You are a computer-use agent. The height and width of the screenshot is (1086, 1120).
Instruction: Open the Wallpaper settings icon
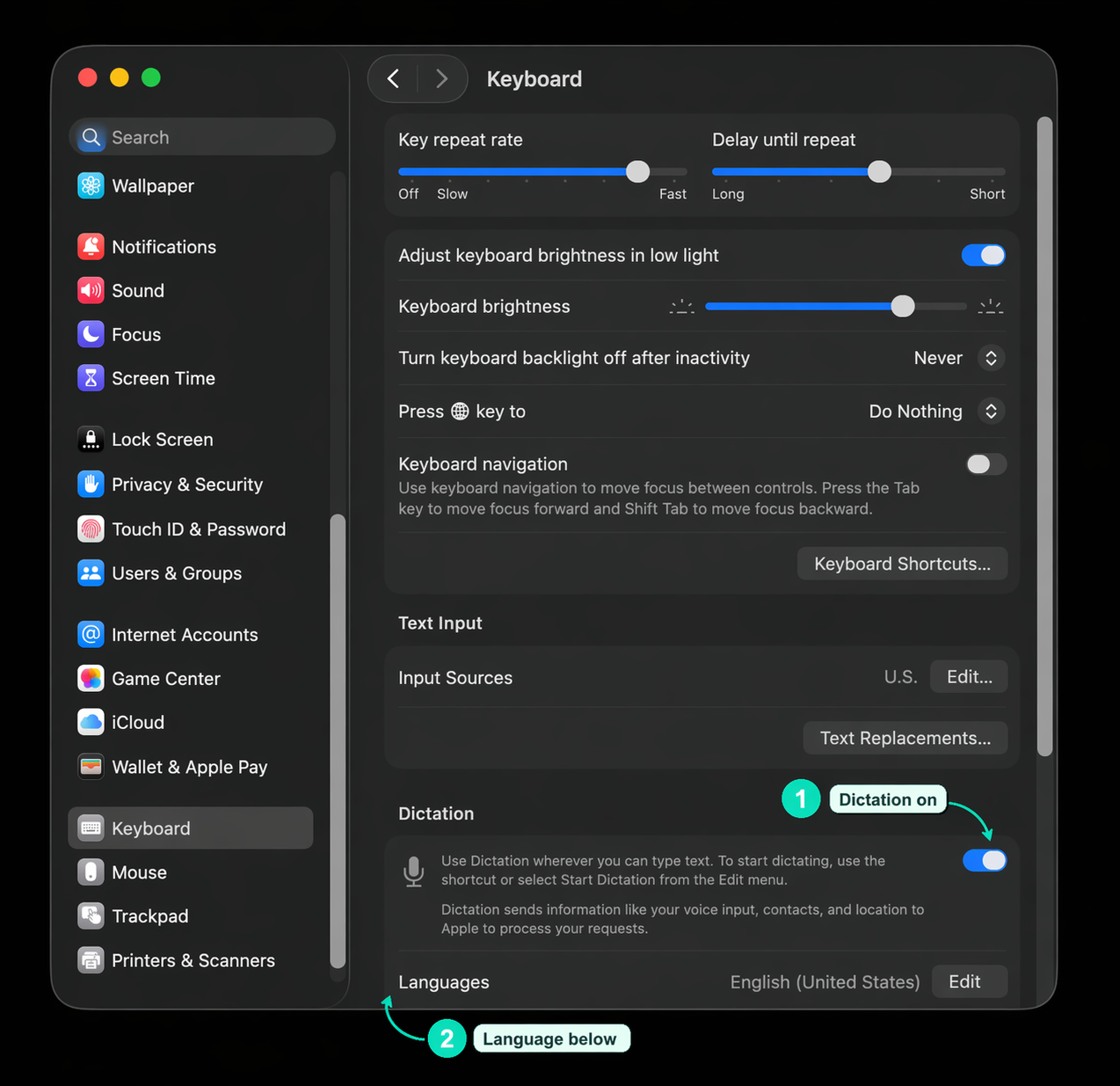[x=91, y=186]
